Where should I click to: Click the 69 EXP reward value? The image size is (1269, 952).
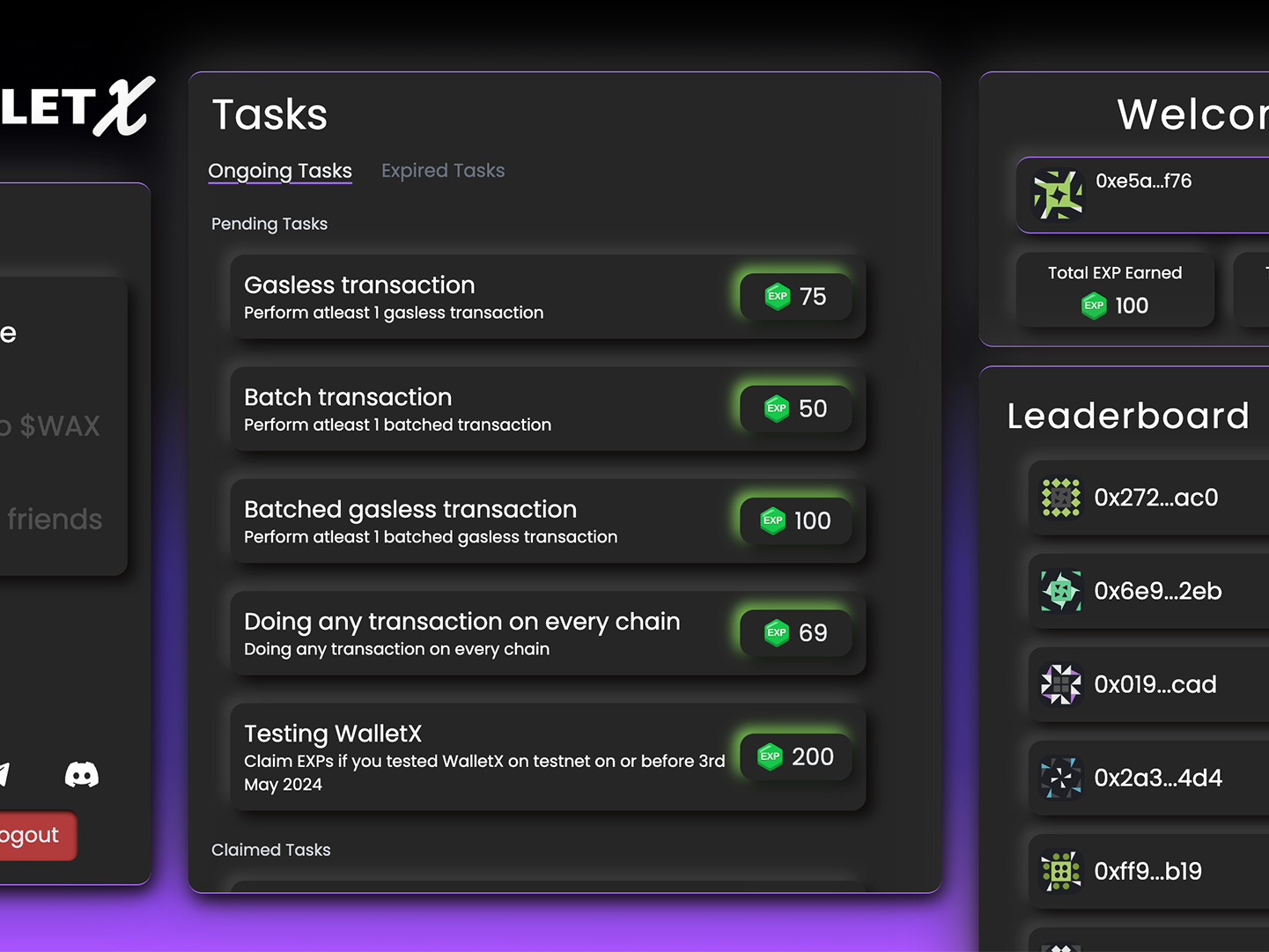[x=813, y=633]
